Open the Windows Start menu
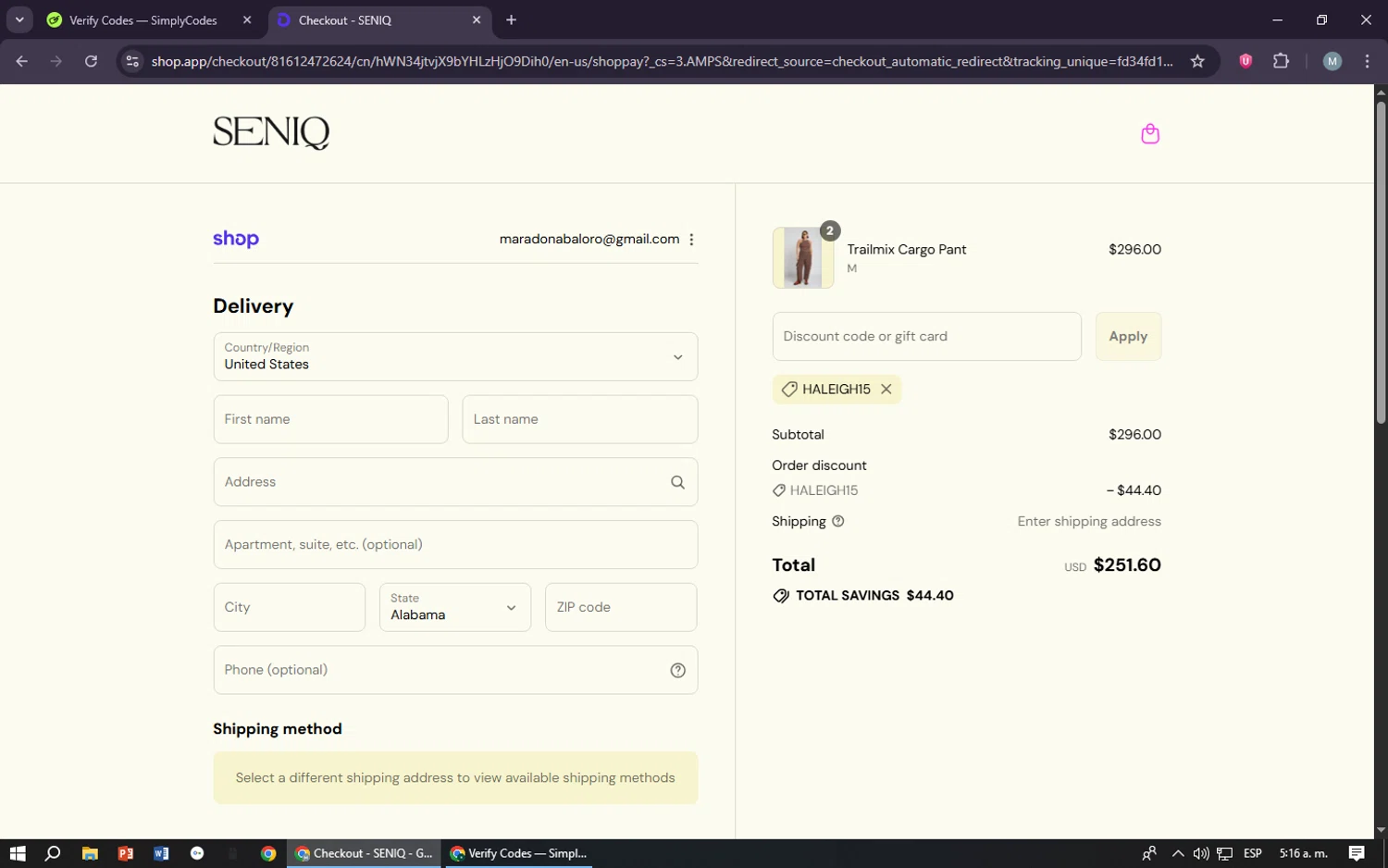 coord(18,853)
